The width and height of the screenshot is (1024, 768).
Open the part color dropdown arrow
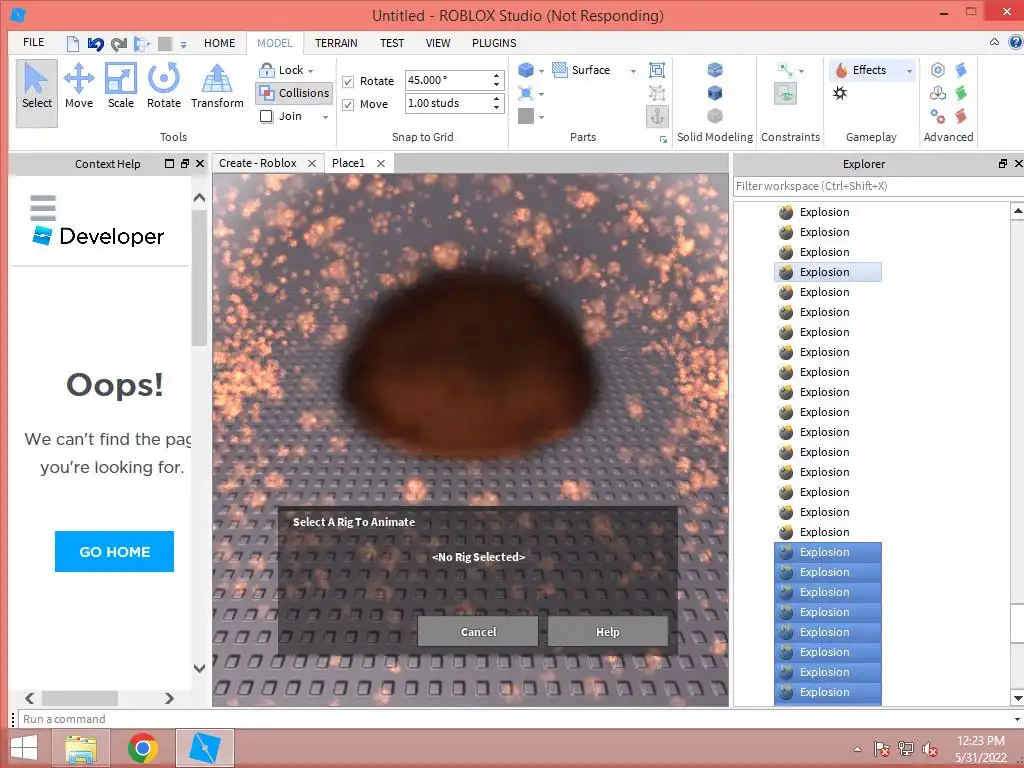541,118
